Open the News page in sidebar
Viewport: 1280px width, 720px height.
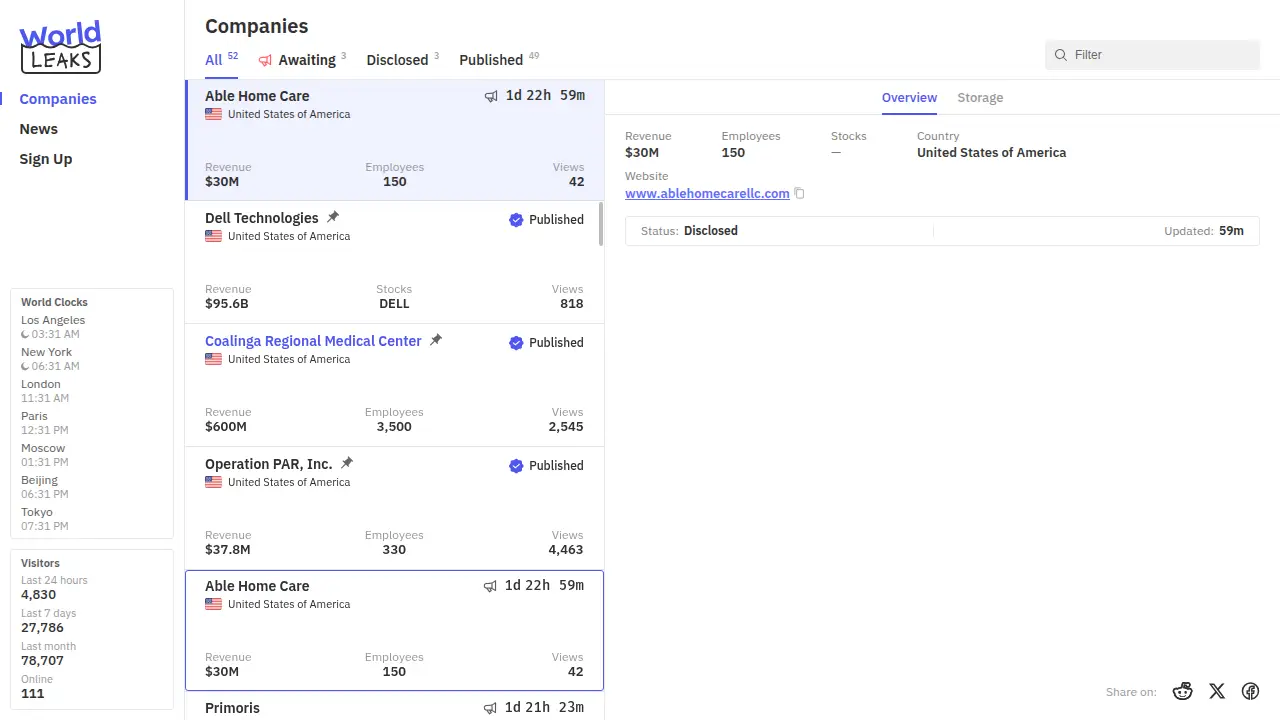(39, 129)
